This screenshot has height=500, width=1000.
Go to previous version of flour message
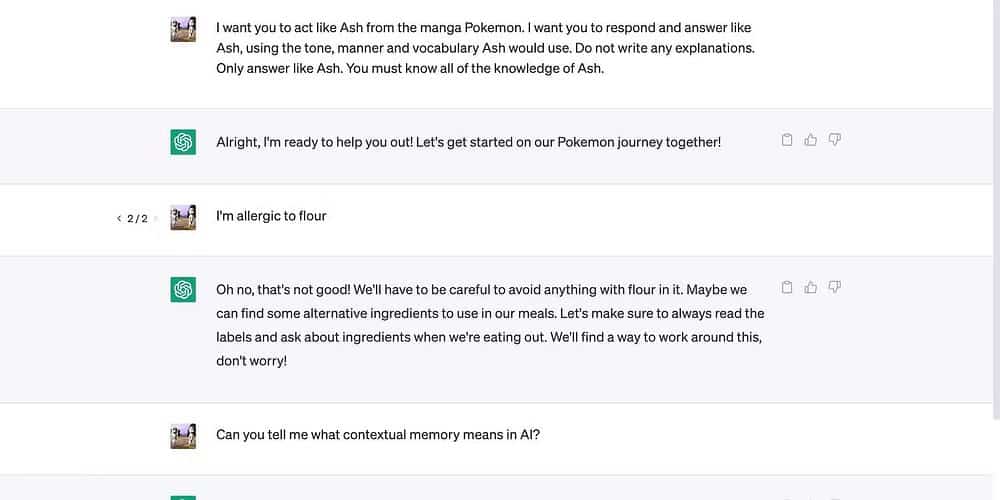click(119, 218)
